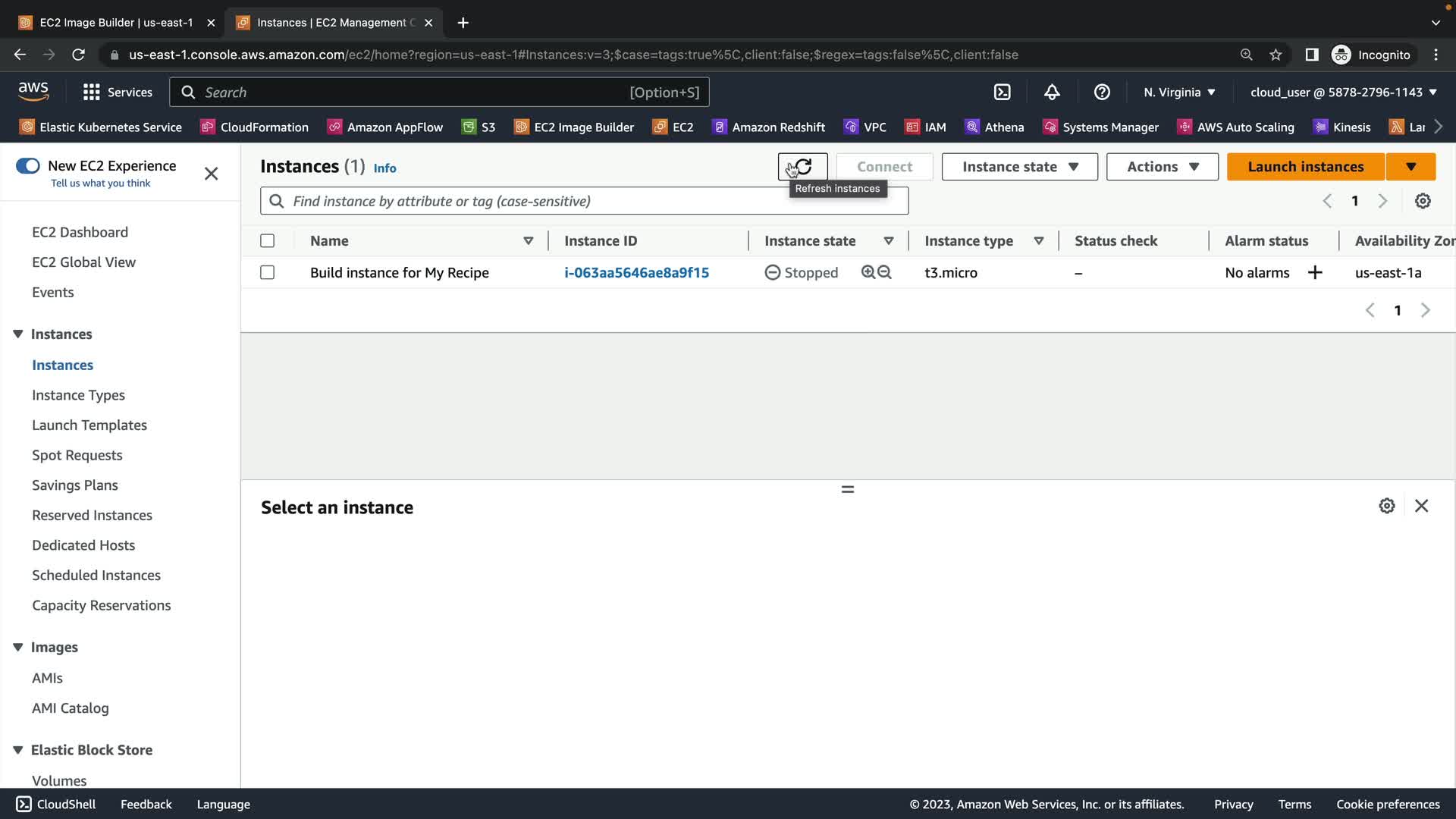Collapse the Images sidebar section
Image resolution: width=1456 pixels, height=819 pixels.
point(18,647)
